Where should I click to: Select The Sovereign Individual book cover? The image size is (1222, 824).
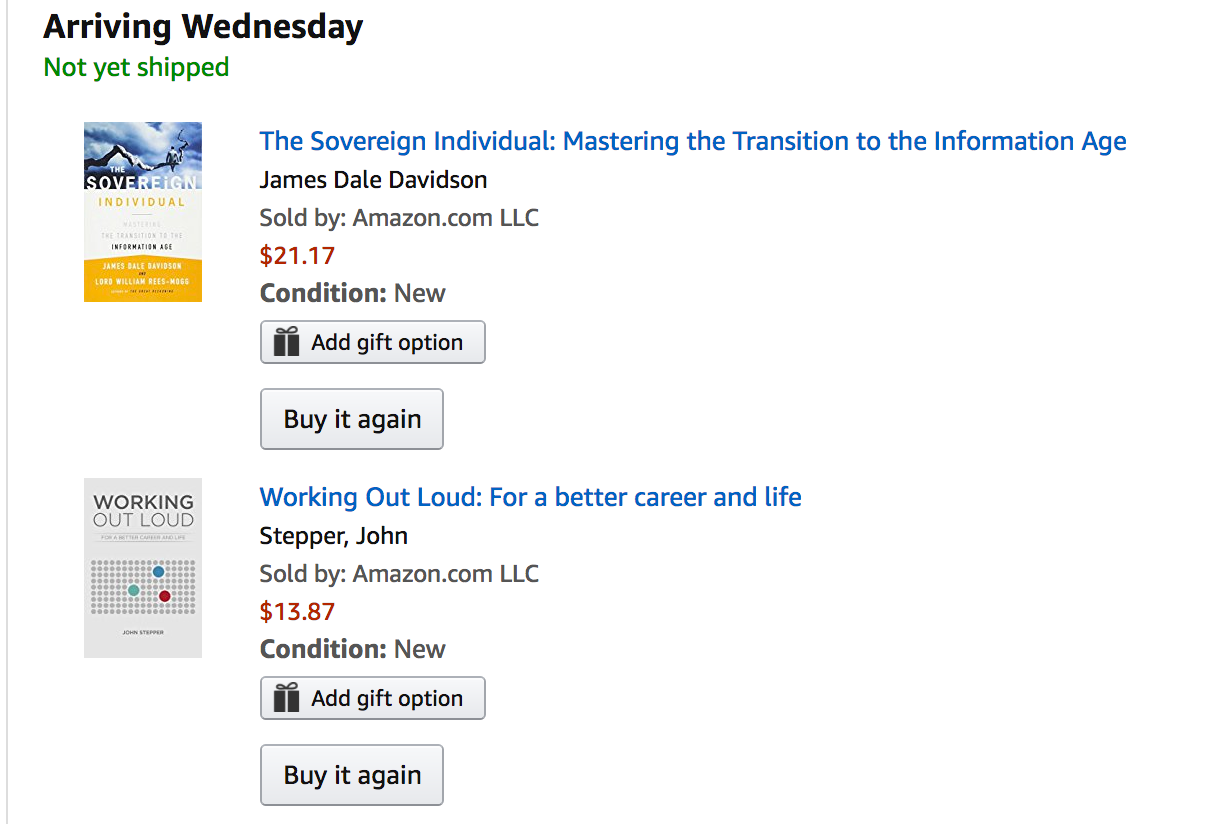[x=143, y=212]
